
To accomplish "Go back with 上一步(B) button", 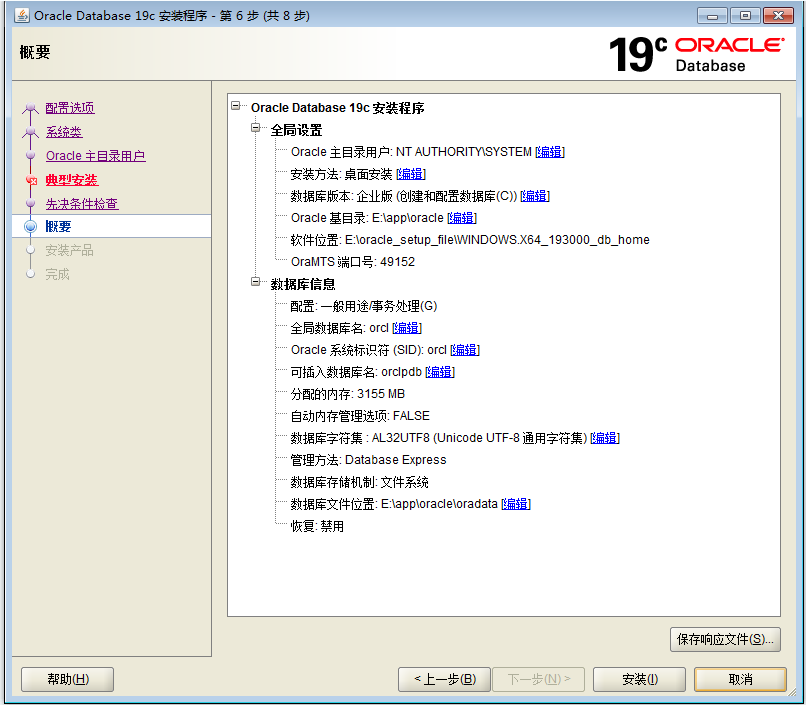I will click(x=445, y=679).
